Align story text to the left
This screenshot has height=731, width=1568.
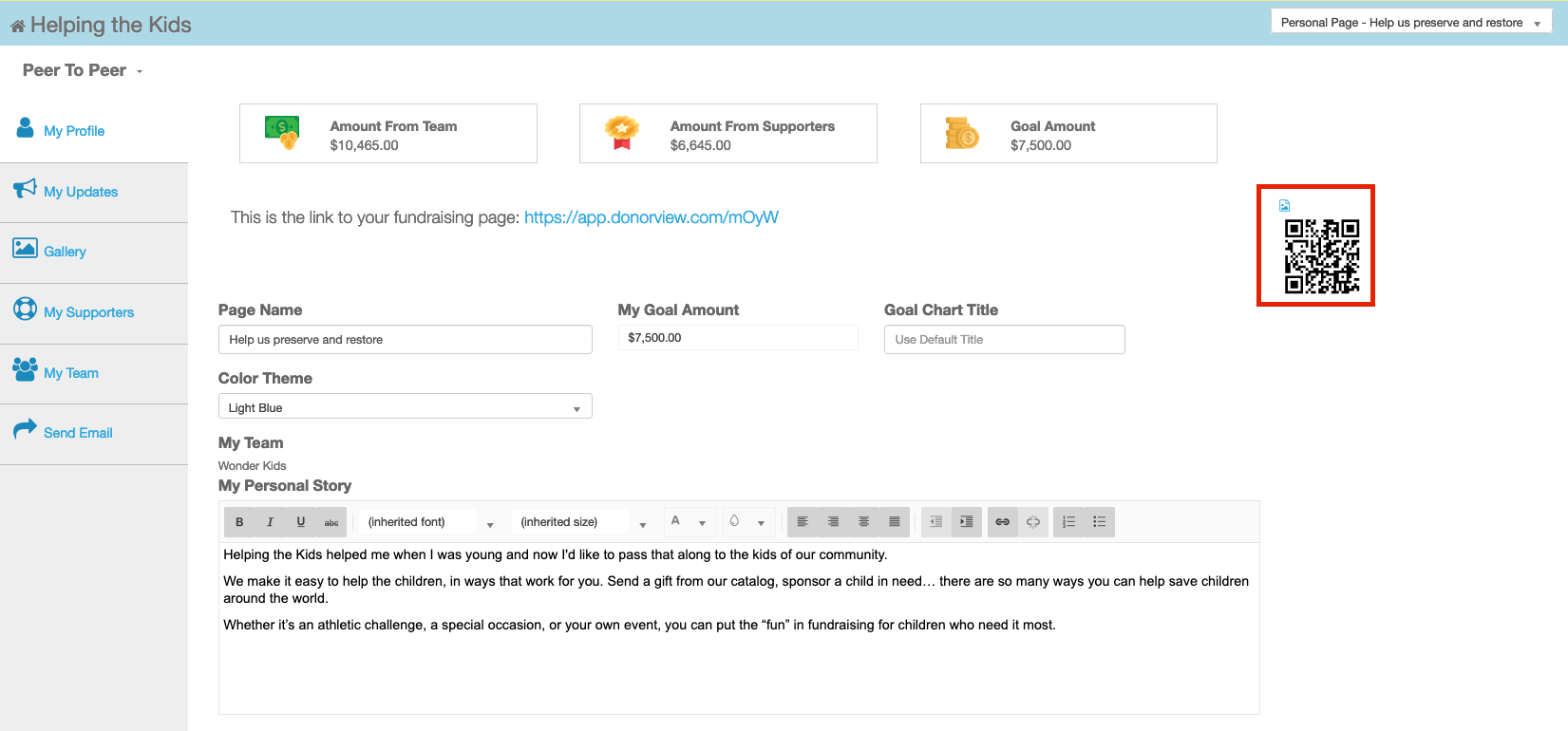pos(803,522)
